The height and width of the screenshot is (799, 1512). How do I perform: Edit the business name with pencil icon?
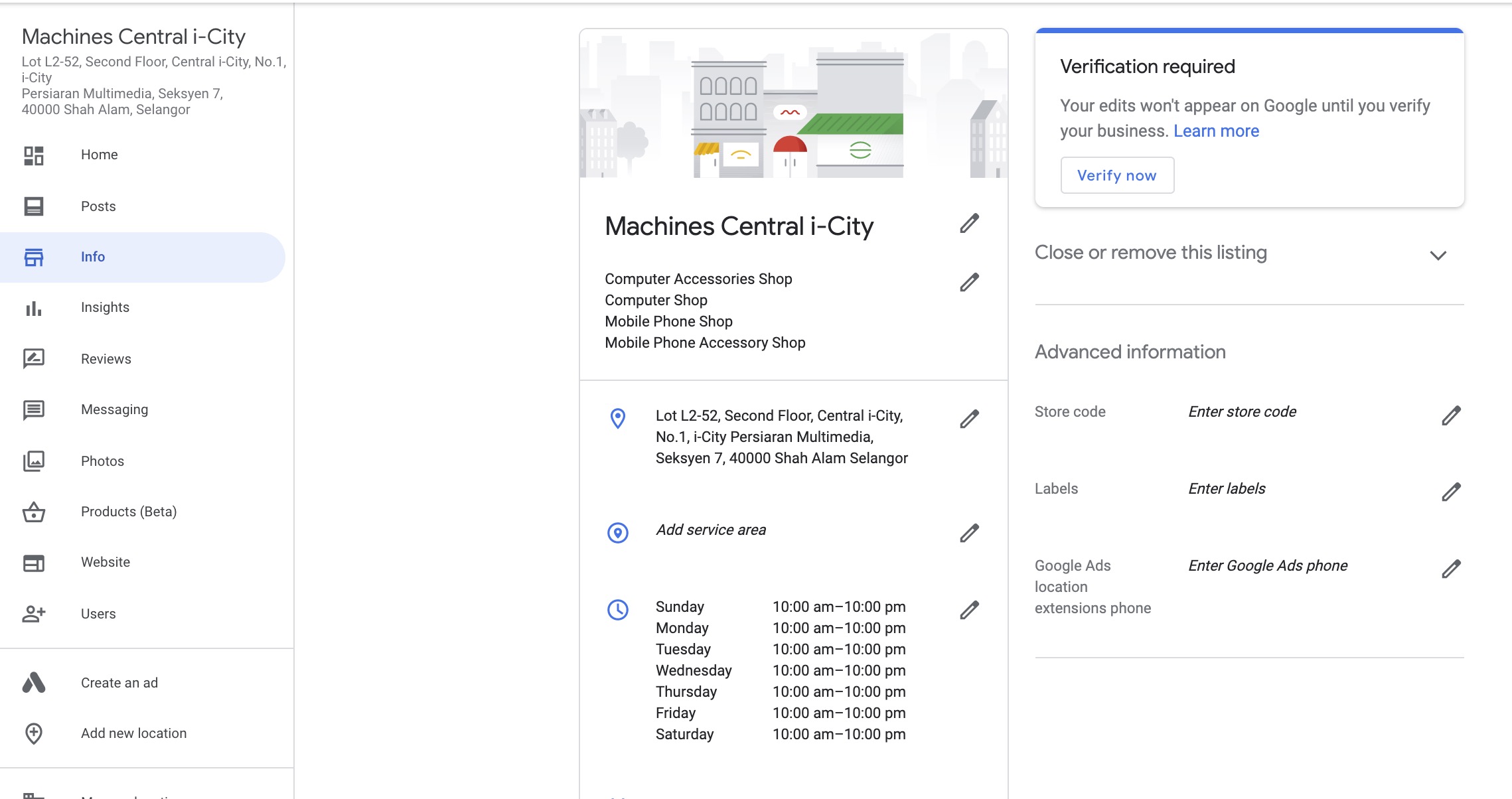pyautogui.click(x=970, y=224)
